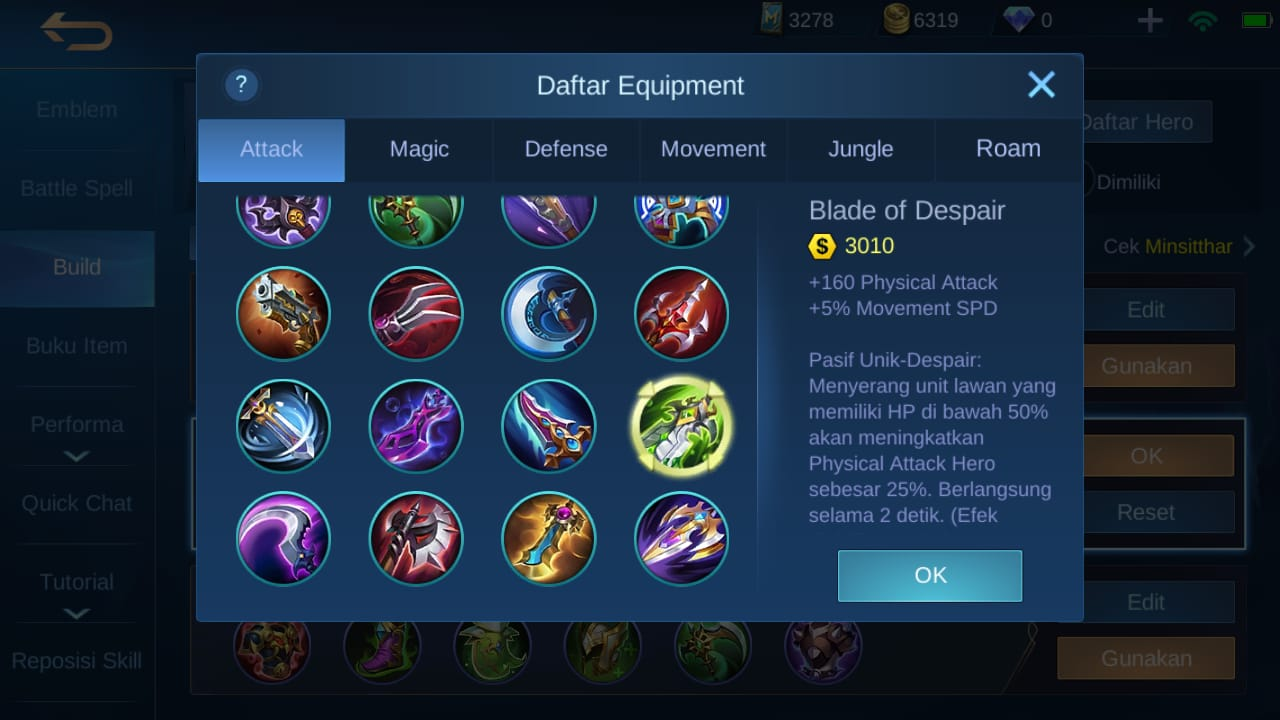Add diamonds with the plus icon

(1150, 20)
